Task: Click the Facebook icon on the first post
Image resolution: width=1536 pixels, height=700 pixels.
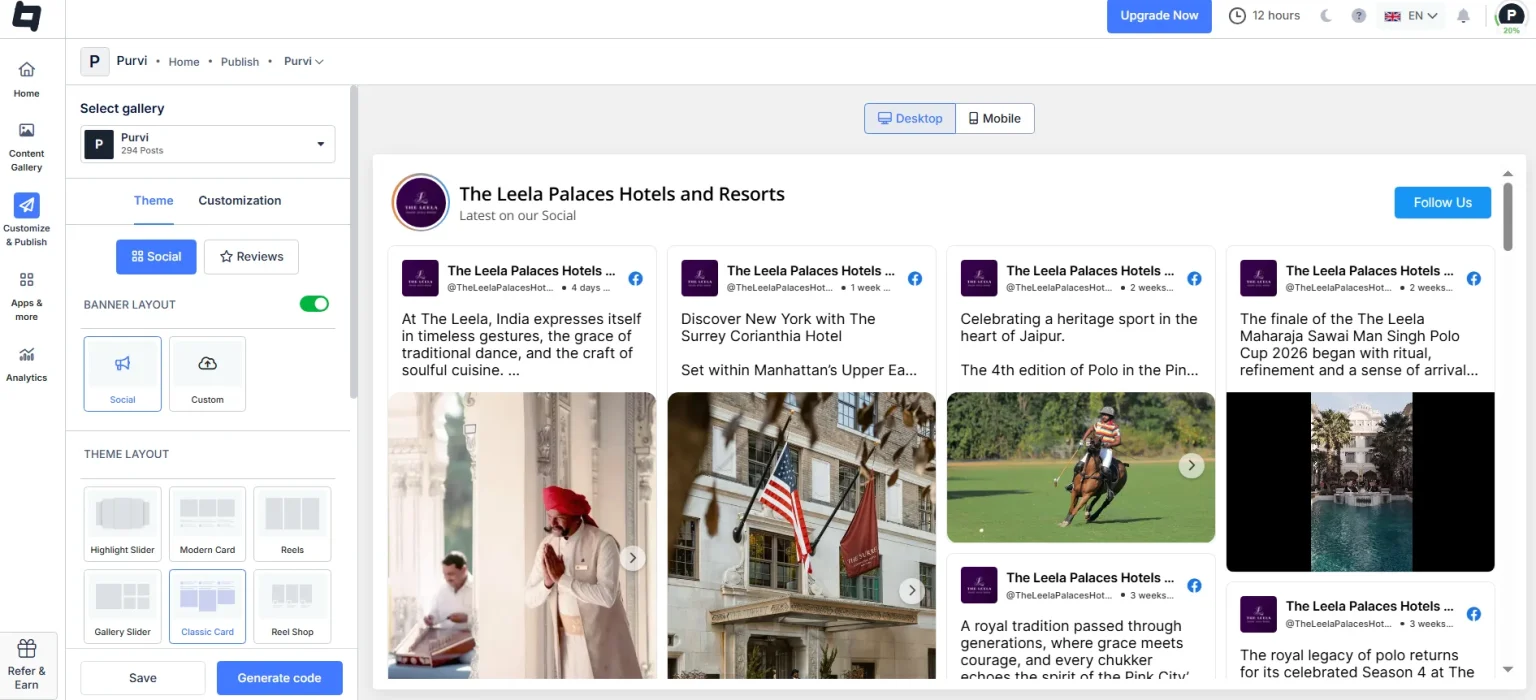Action: click(636, 279)
